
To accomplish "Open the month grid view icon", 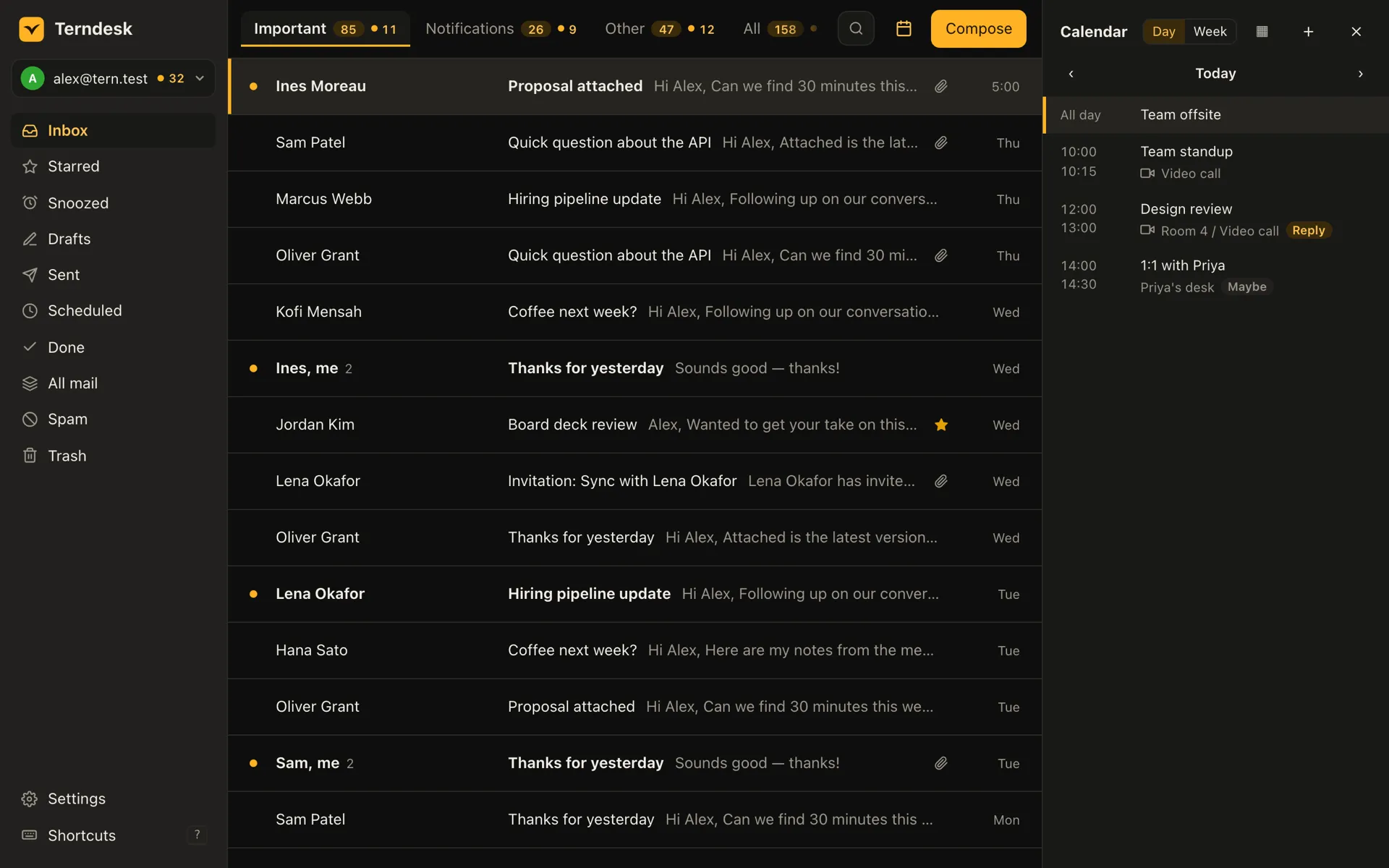I will [1262, 32].
